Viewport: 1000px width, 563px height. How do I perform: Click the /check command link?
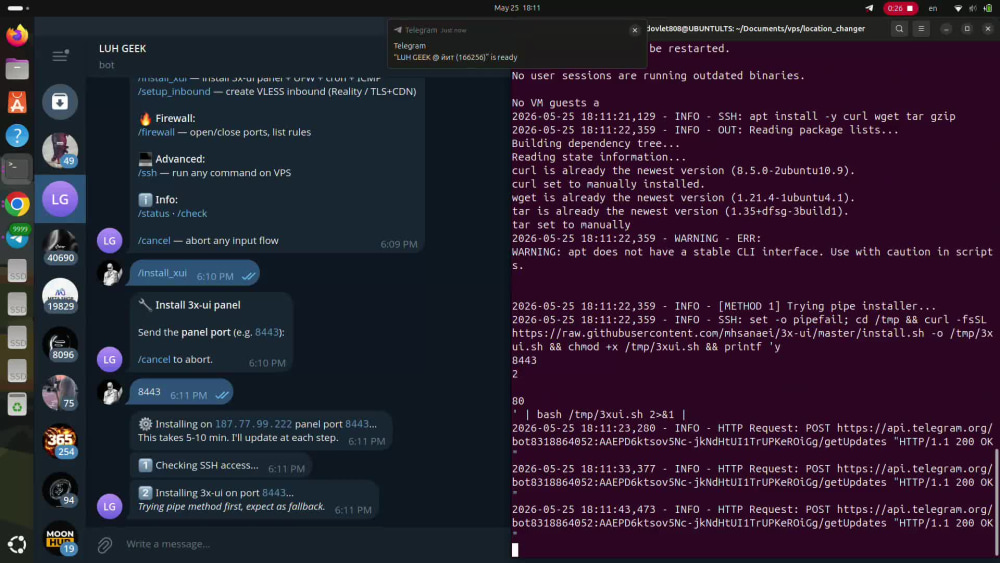click(192, 214)
